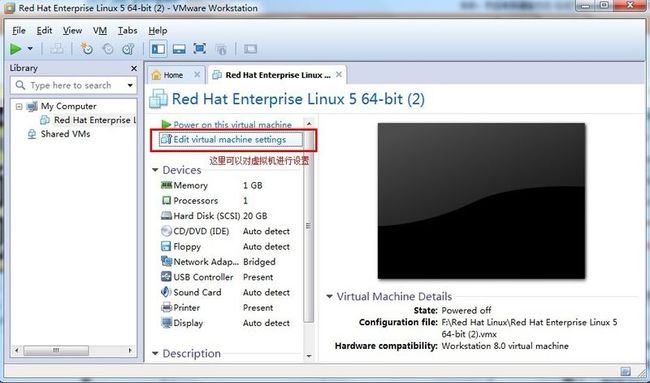Close the Red Hat Enterprise Linux tab
This screenshot has height=383, width=650.
pos(339,75)
